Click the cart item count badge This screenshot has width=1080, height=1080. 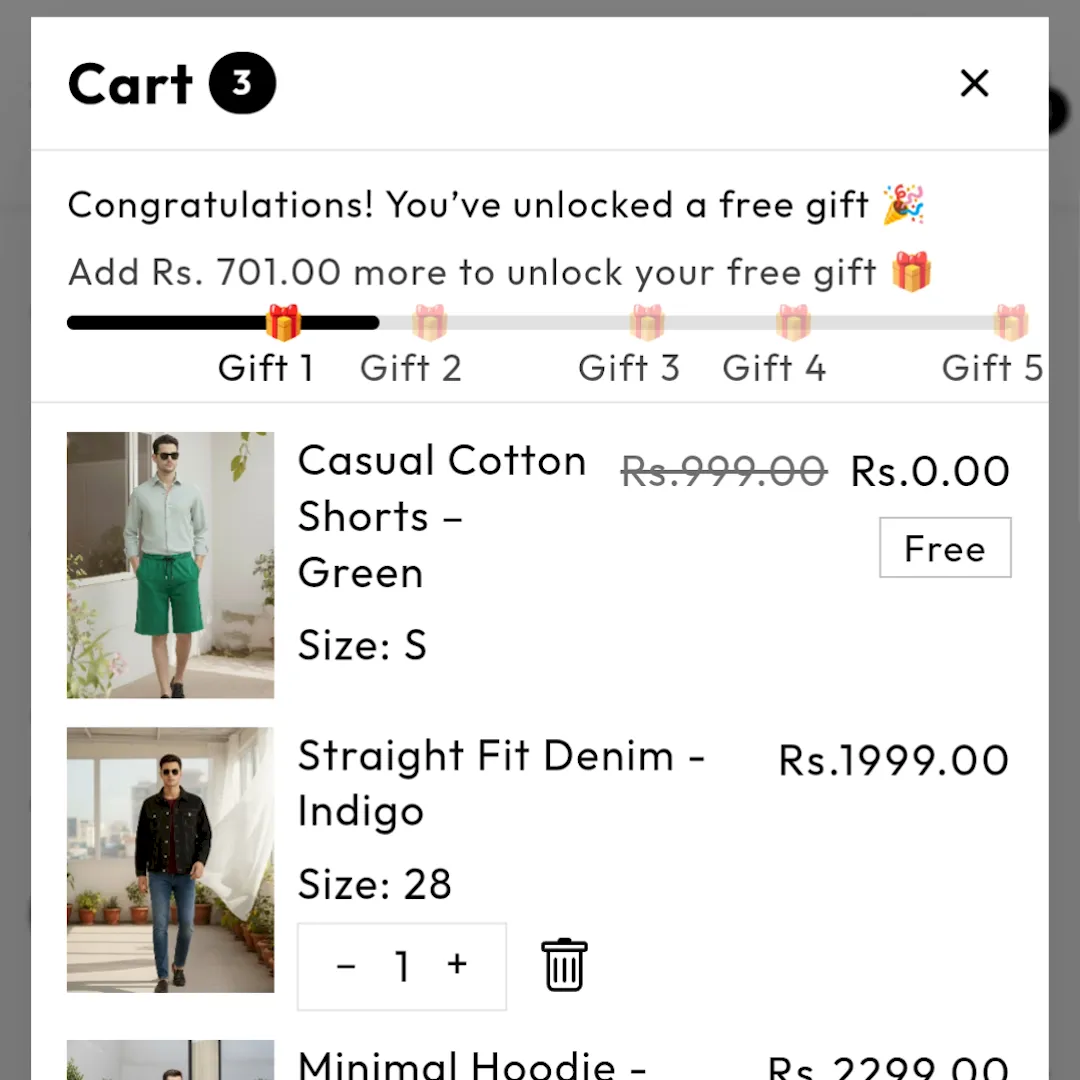[x=242, y=83]
